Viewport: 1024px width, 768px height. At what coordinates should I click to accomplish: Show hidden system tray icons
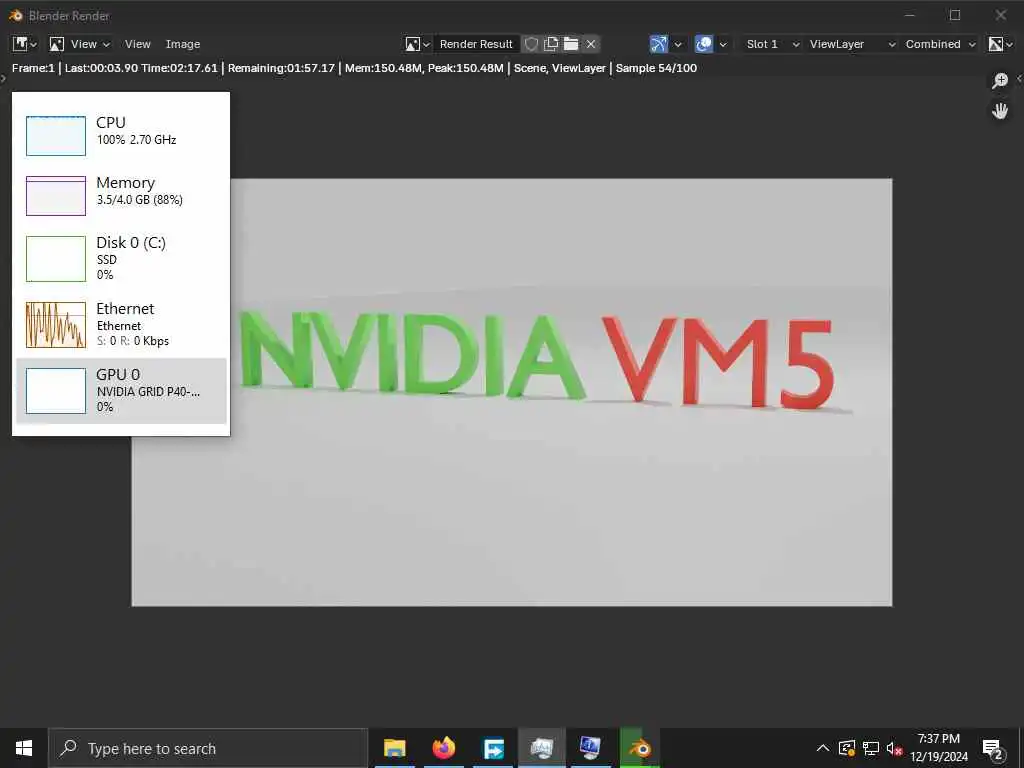click(x=823, y=748)
